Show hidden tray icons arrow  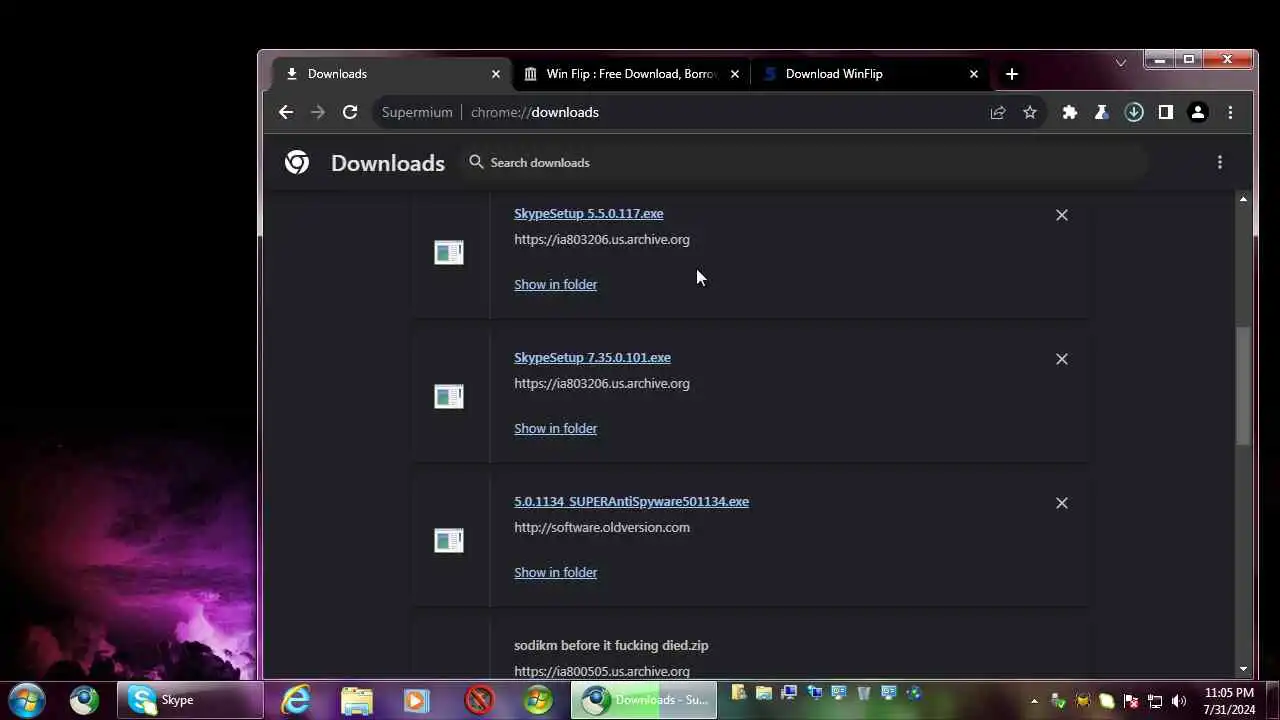coord(1034,701)
